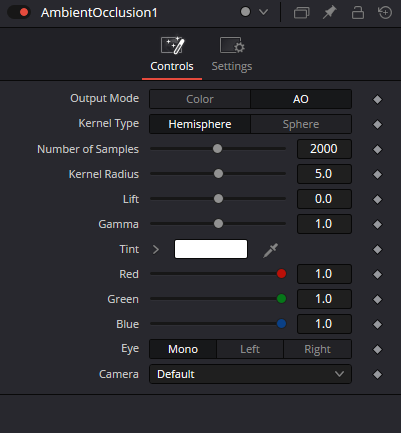Set Output Mode to Color

click(x=200, y=99)
